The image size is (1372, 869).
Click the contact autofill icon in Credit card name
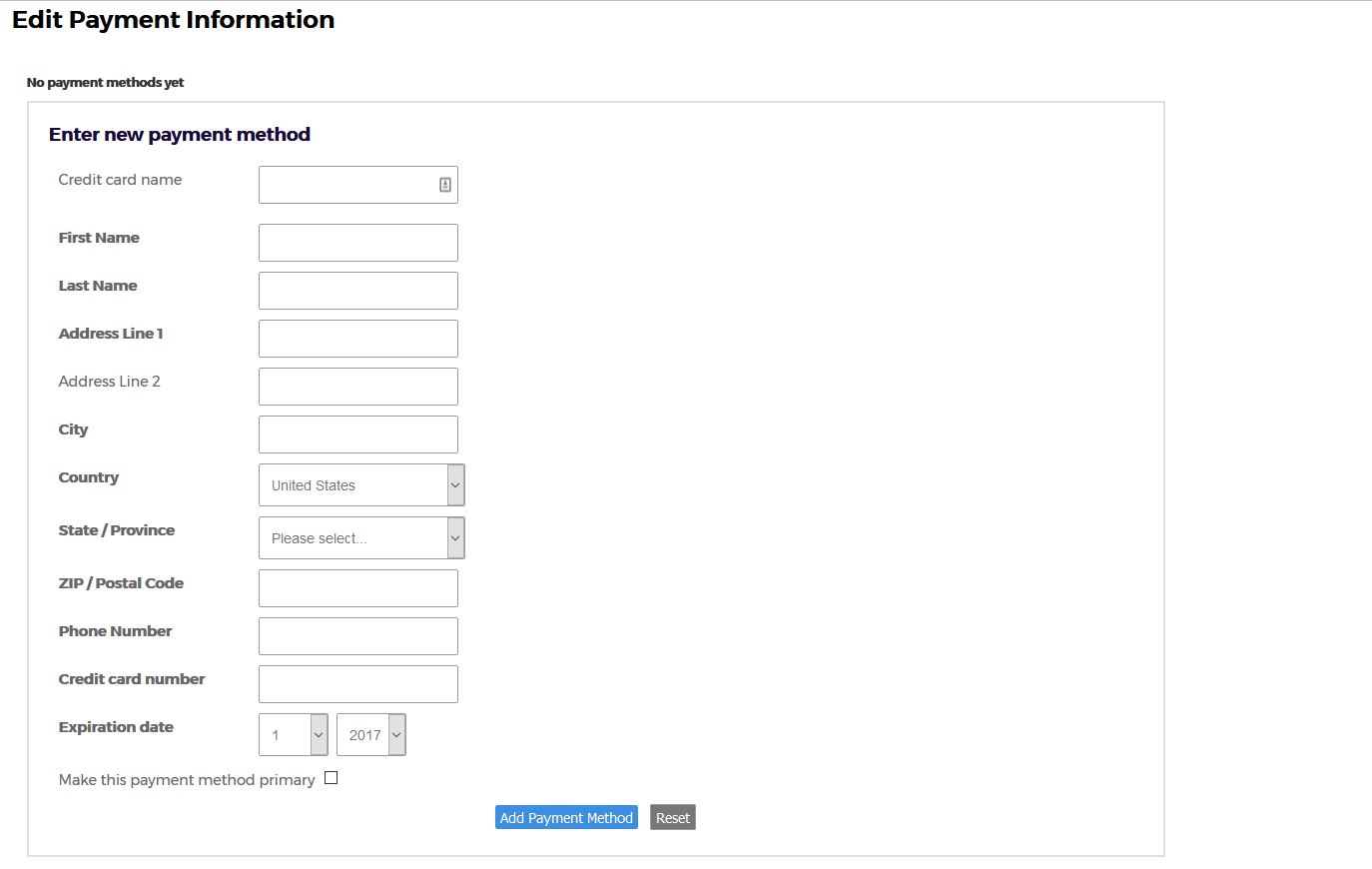point(445,185)
